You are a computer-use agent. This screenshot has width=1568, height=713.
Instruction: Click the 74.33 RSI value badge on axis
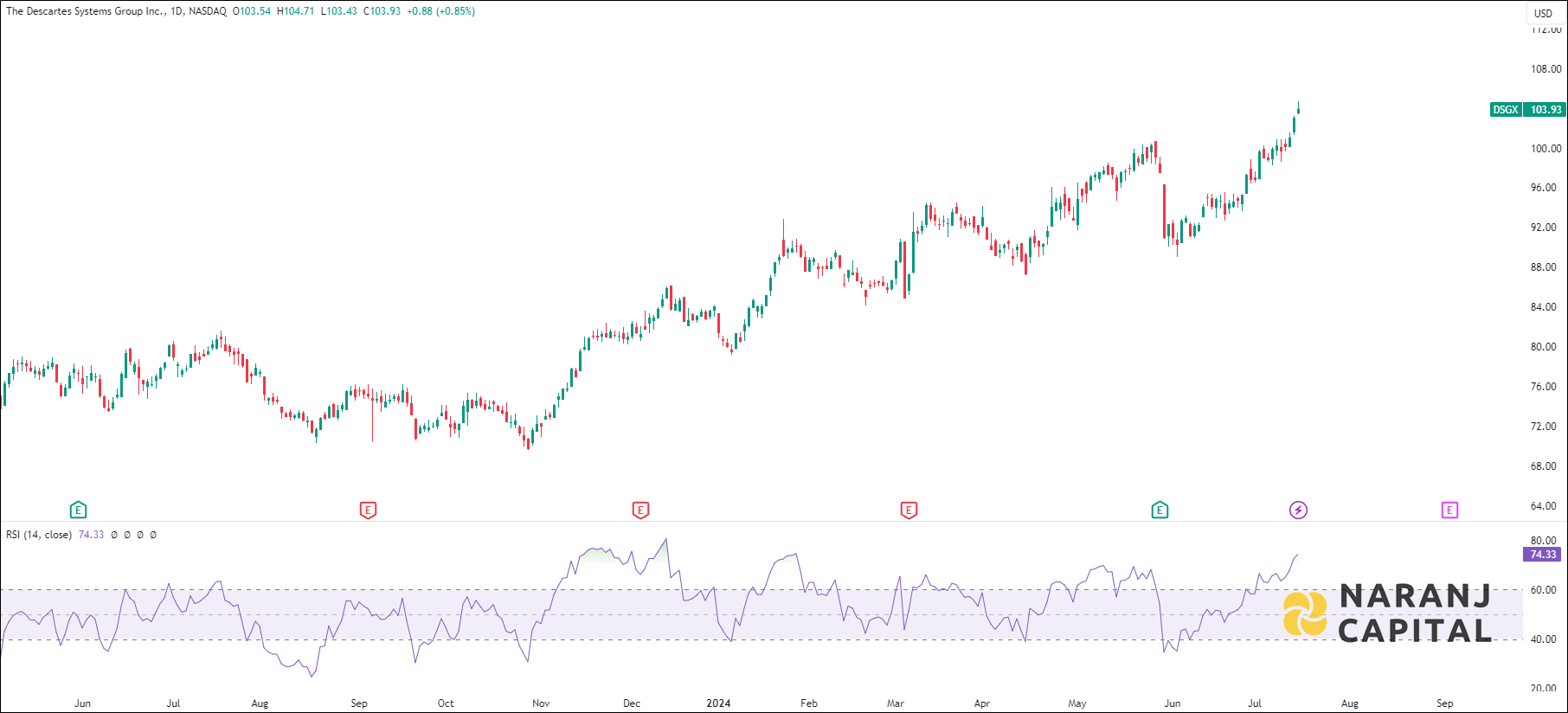click(1543, 555)
